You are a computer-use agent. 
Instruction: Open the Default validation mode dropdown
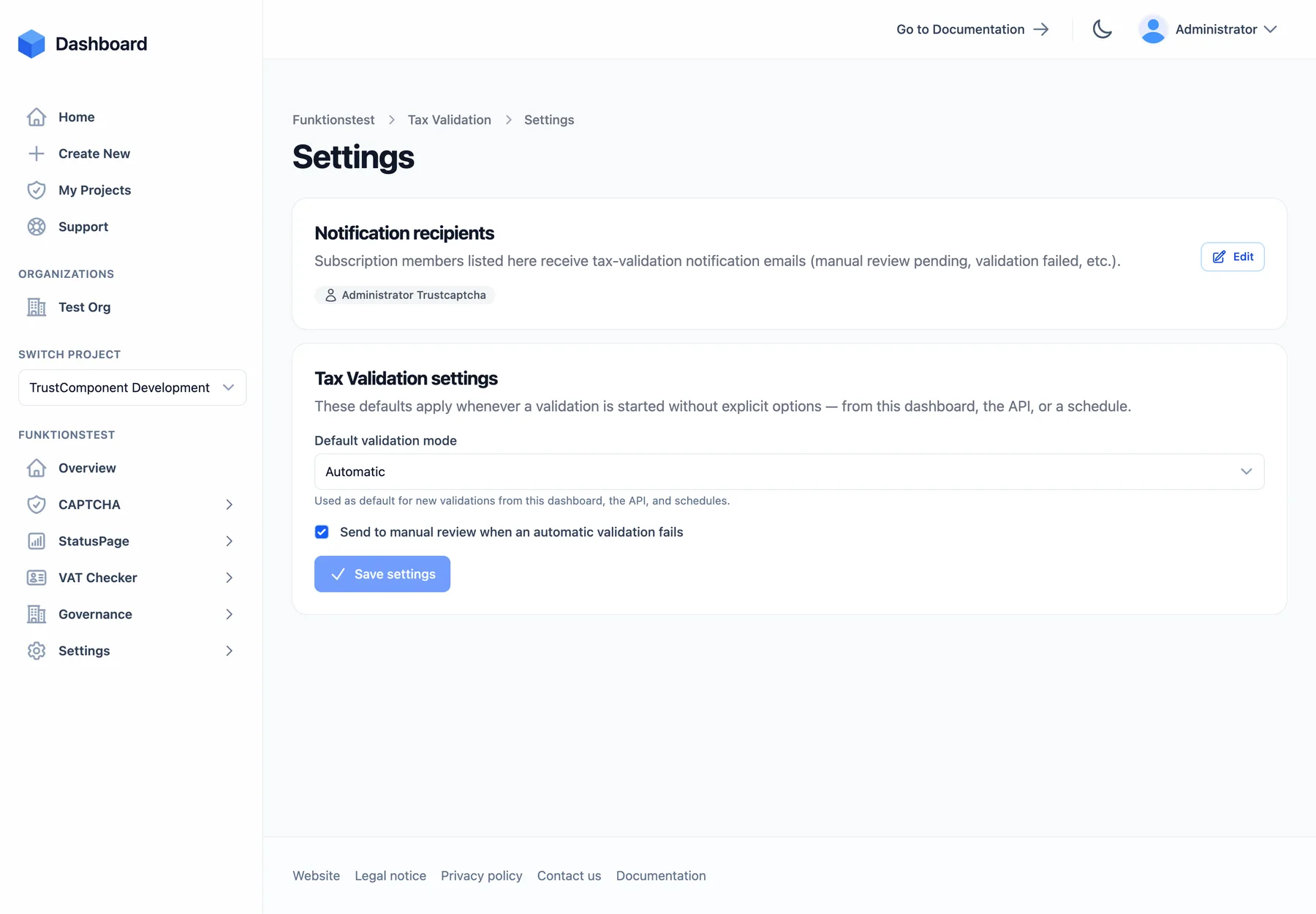pos(789,472)
